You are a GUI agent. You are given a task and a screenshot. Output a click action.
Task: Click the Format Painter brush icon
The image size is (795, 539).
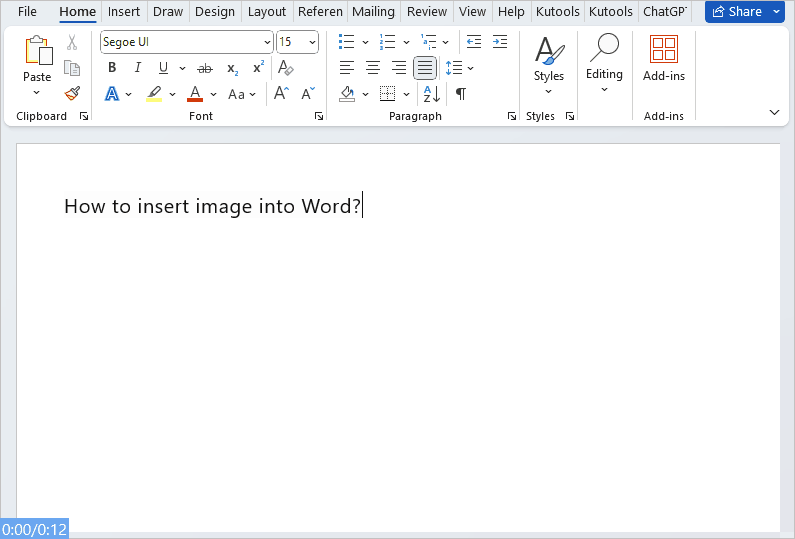[72, 94]
